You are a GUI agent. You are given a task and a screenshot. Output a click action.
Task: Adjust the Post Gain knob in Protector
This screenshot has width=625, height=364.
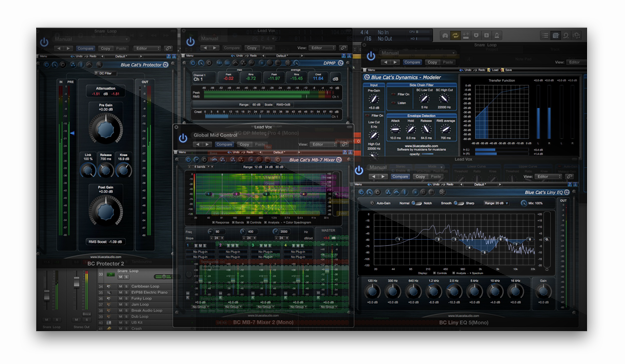pyautogui.click(x=106, y=211)
